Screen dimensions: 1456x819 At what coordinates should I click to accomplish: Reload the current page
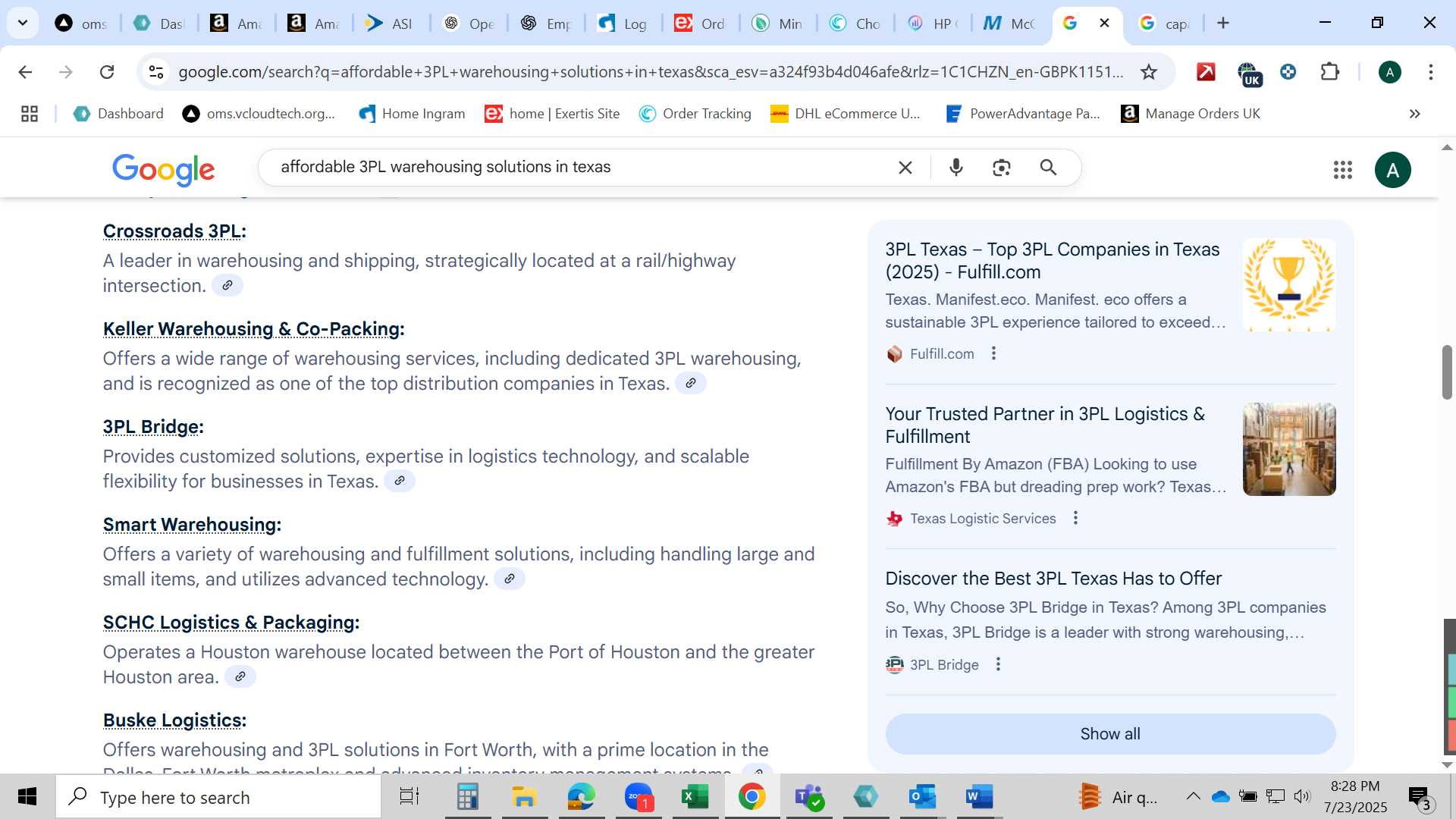pyautogui.click(x=107, y=72)
